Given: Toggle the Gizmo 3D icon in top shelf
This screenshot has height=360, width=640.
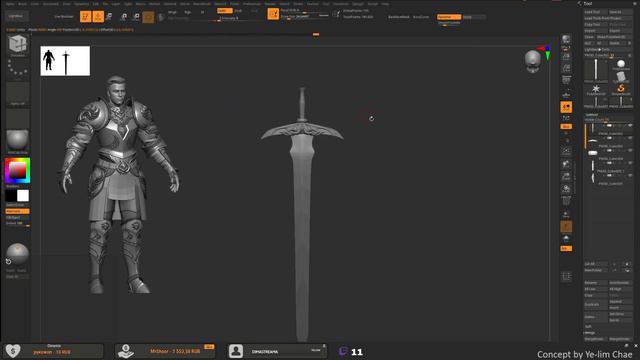Looking at the screenshot, I should [148, 17].
